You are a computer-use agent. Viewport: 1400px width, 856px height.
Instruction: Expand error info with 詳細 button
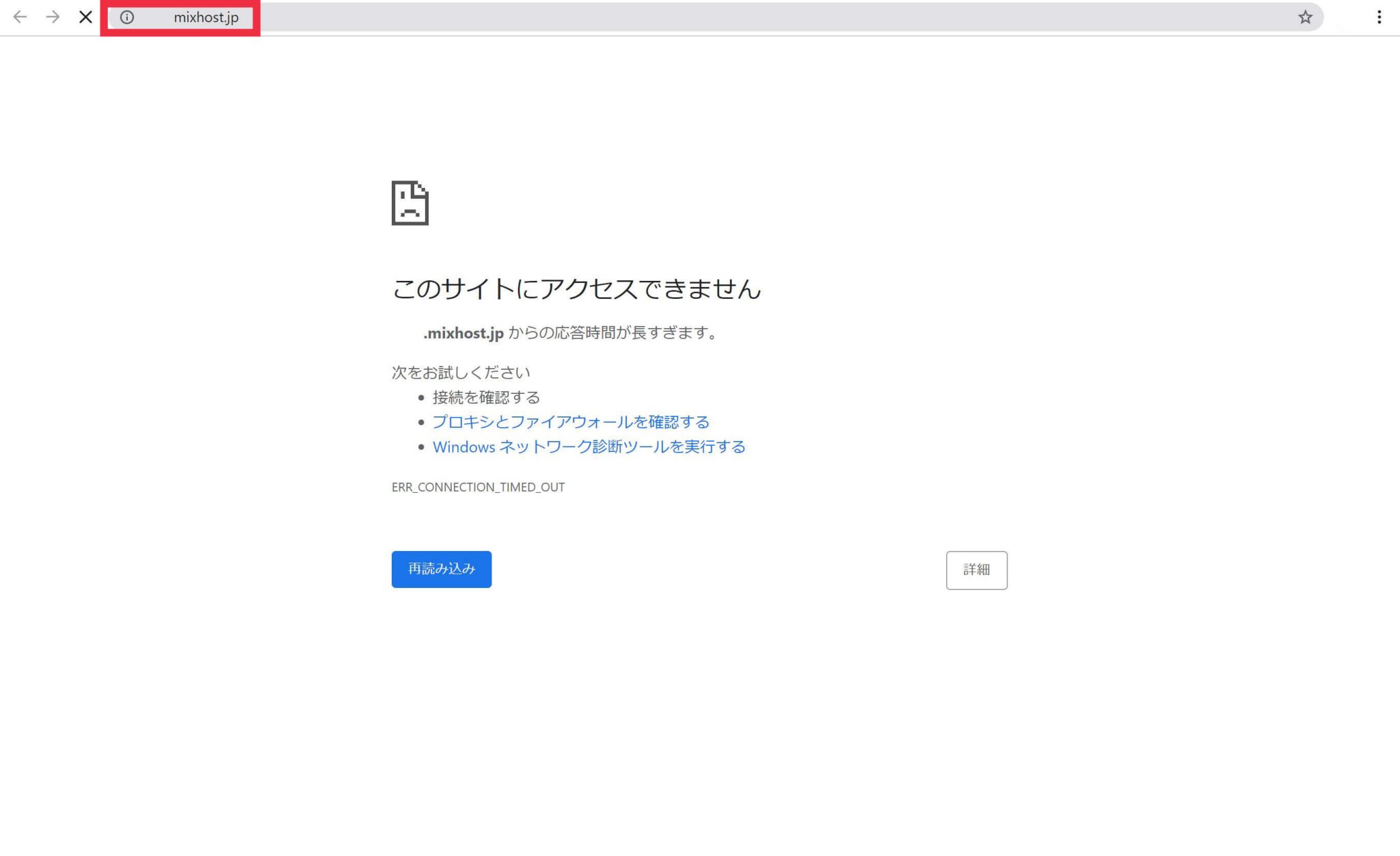[976, 570]
